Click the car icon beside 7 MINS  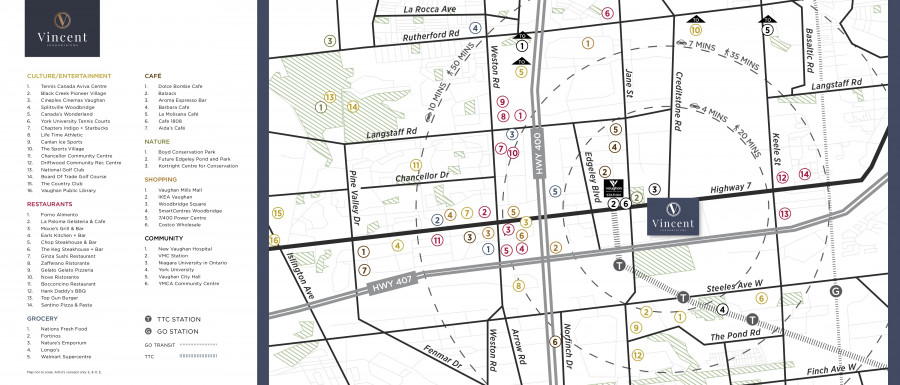[681, 42]
